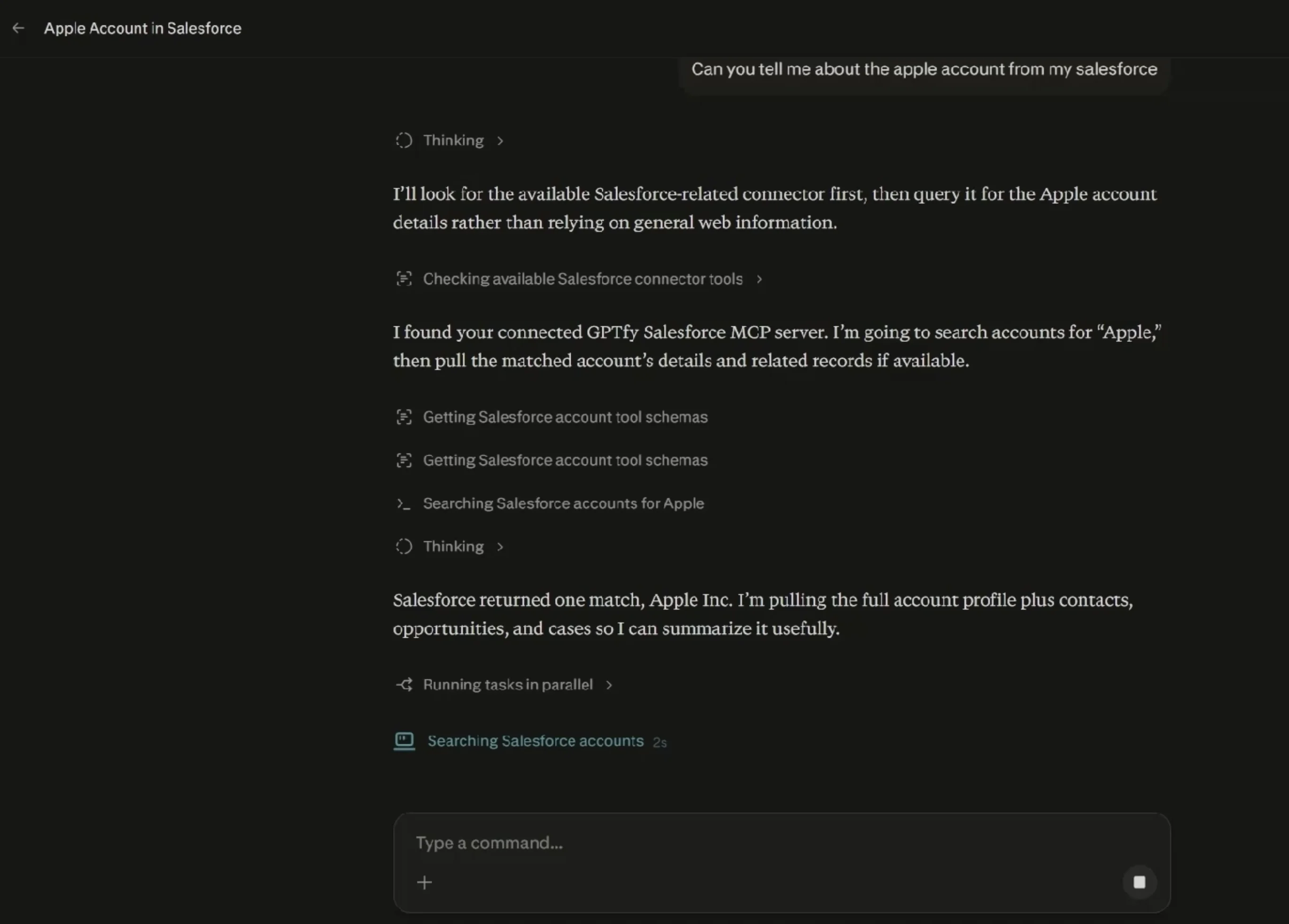Click the first Thinking spinner icon
1289x924 pixels.
click(x=404, y=140)
